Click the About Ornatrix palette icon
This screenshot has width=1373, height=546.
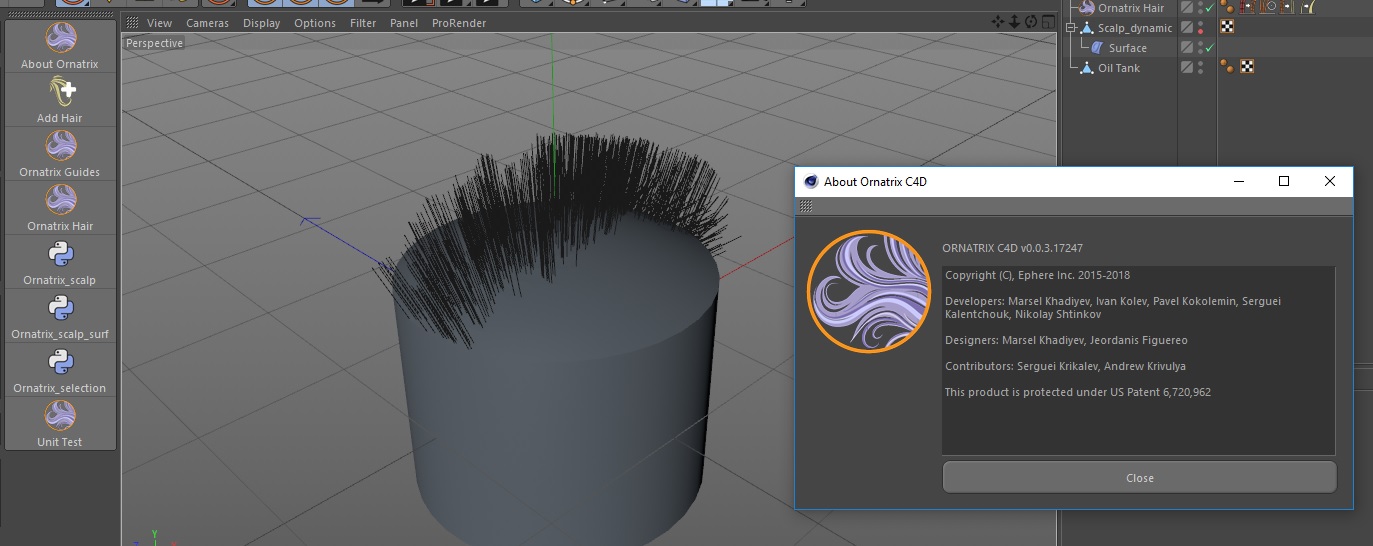[60, 39]
